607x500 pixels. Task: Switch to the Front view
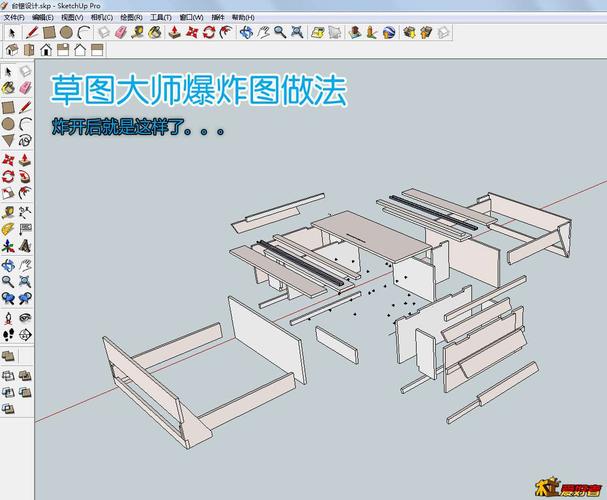[x=46, y=50]
